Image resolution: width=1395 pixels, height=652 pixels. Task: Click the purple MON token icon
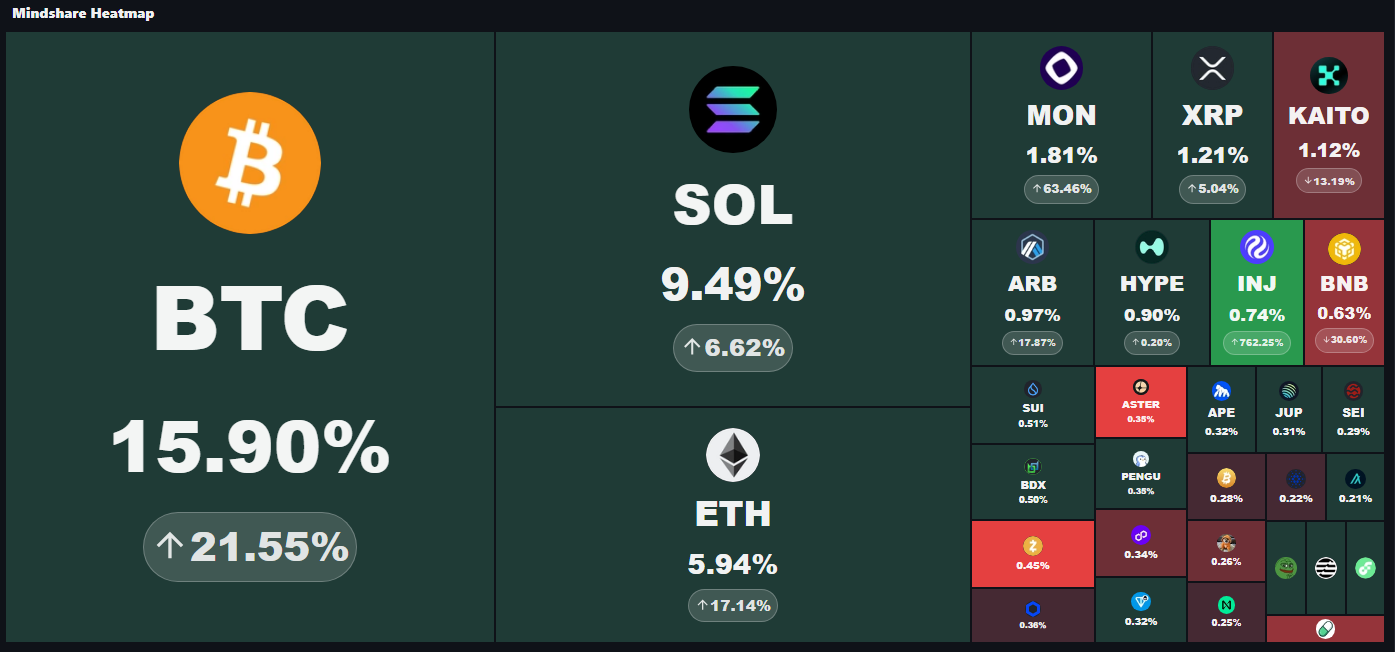[1061, 68]
